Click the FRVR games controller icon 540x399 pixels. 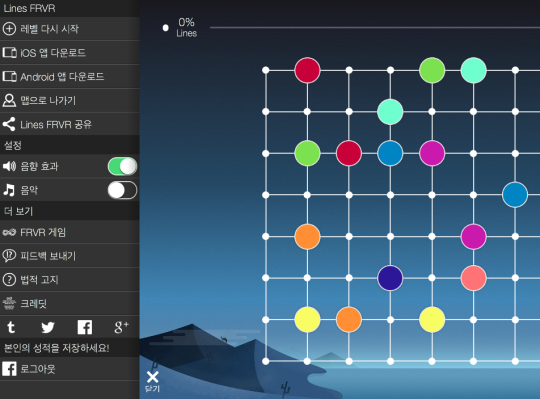point(9,232)
